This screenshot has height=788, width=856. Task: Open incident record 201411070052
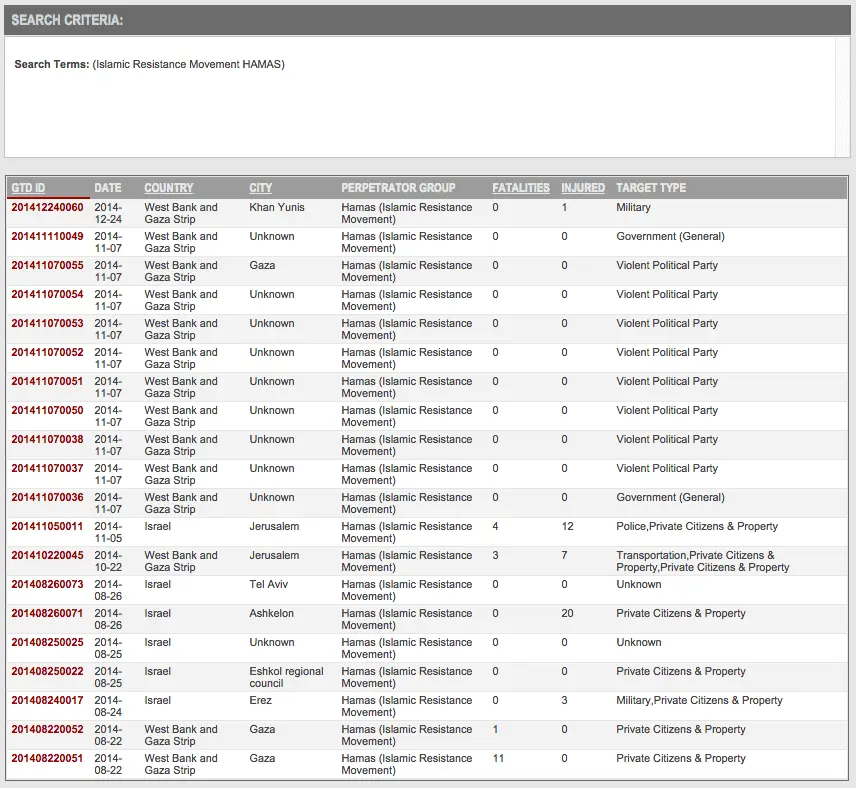click(x=47, y=353)
